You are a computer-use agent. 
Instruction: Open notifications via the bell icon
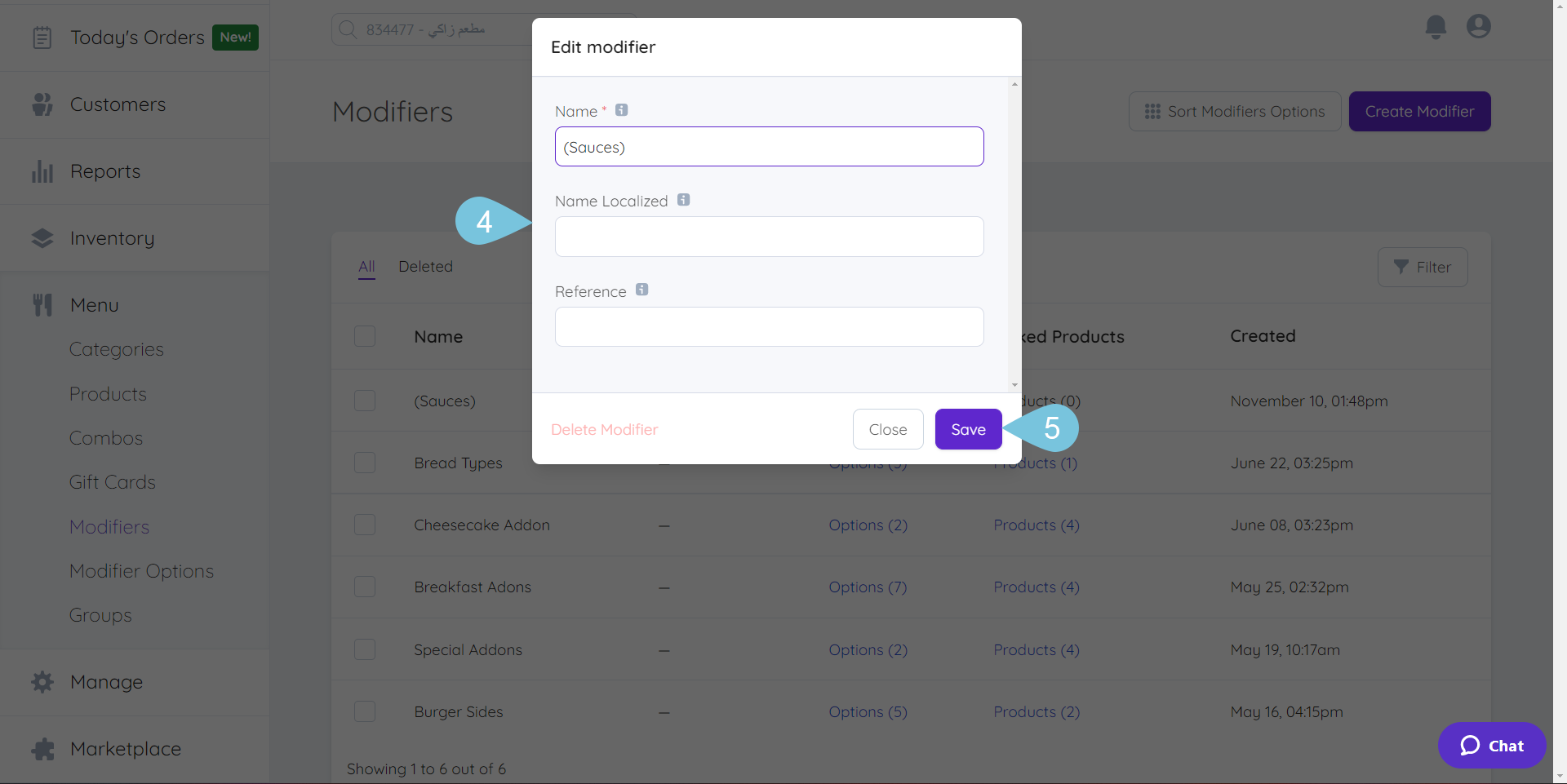pyautogui.click(x=1435, y=26)
